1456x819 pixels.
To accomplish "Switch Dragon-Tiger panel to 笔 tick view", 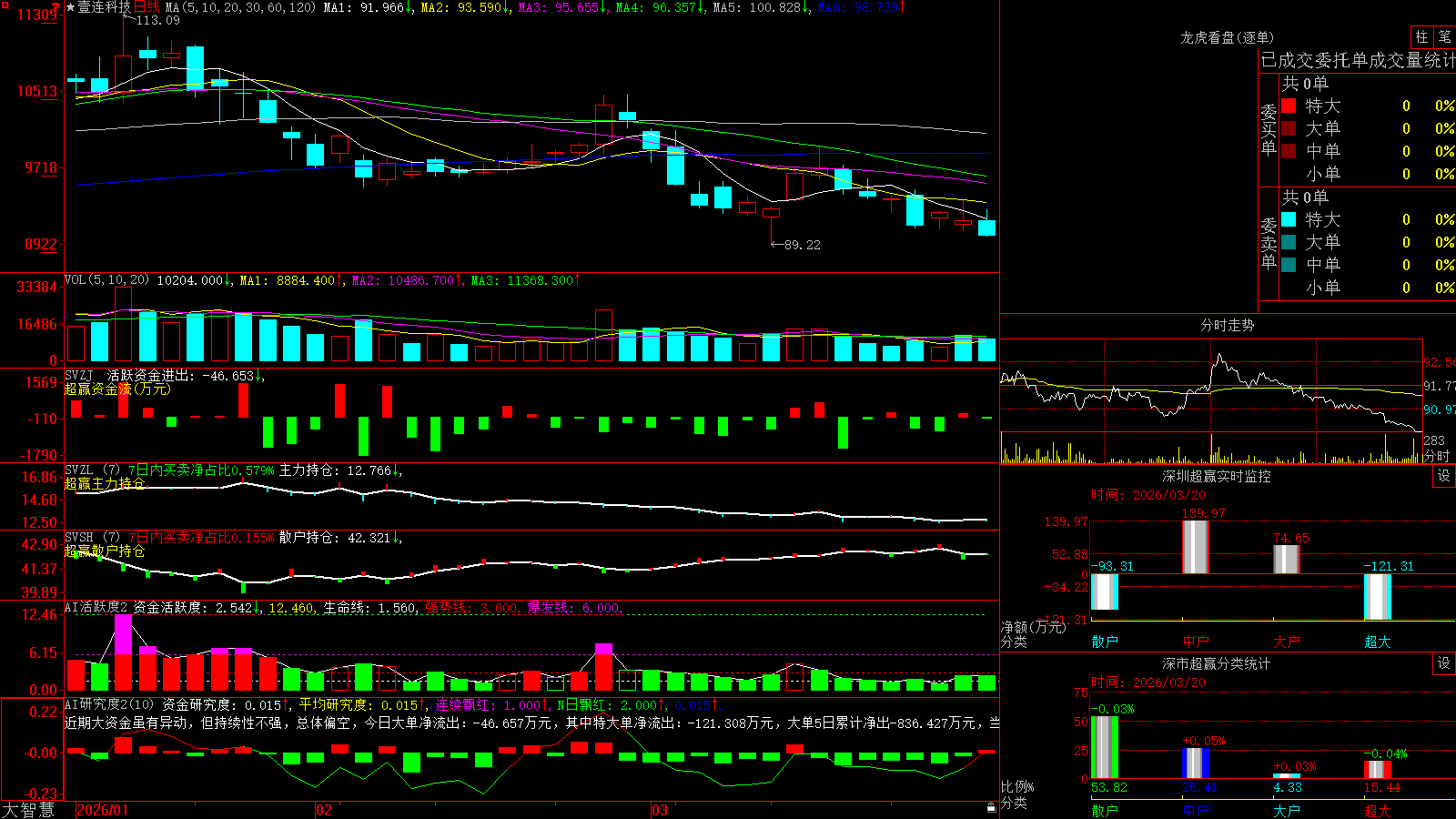I will click(1444, 37).
